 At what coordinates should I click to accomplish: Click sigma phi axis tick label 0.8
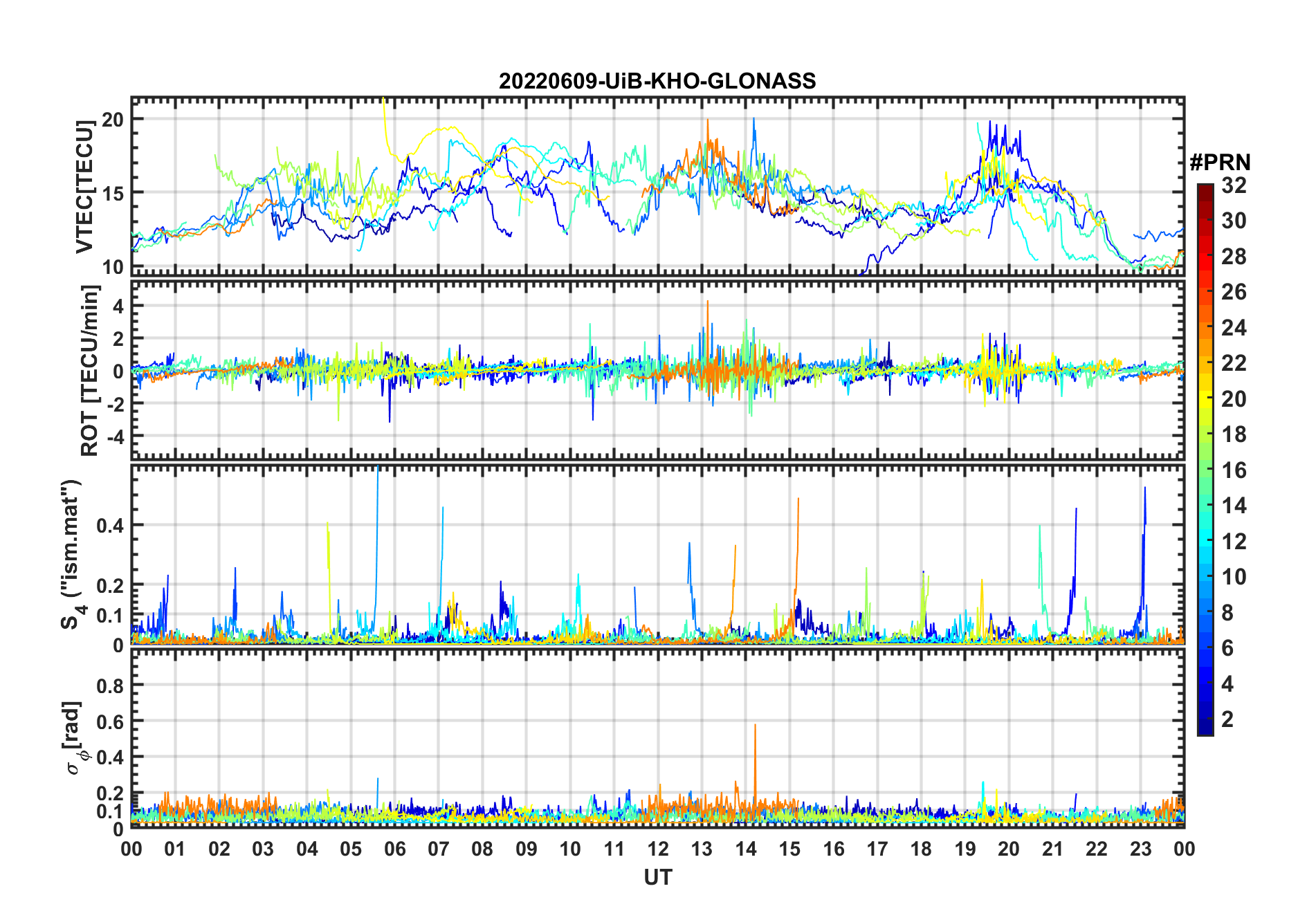coord(110,686)
